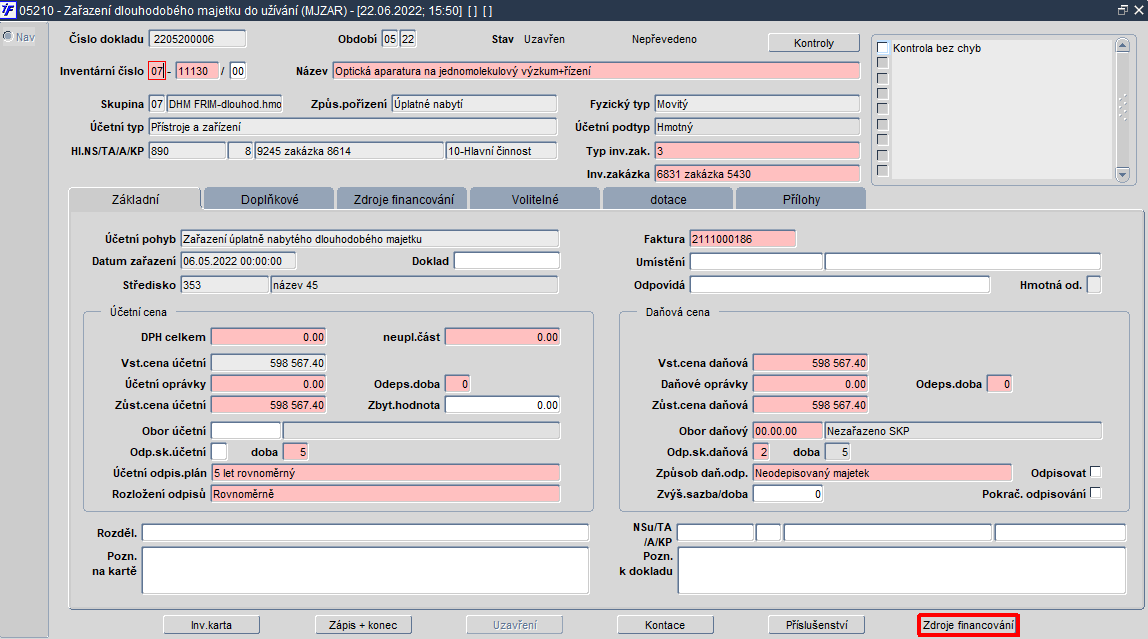Viewport: 1148px width, 639px height.
Task: Click the Faktura field 2111000186
Action: click(742, 239)
